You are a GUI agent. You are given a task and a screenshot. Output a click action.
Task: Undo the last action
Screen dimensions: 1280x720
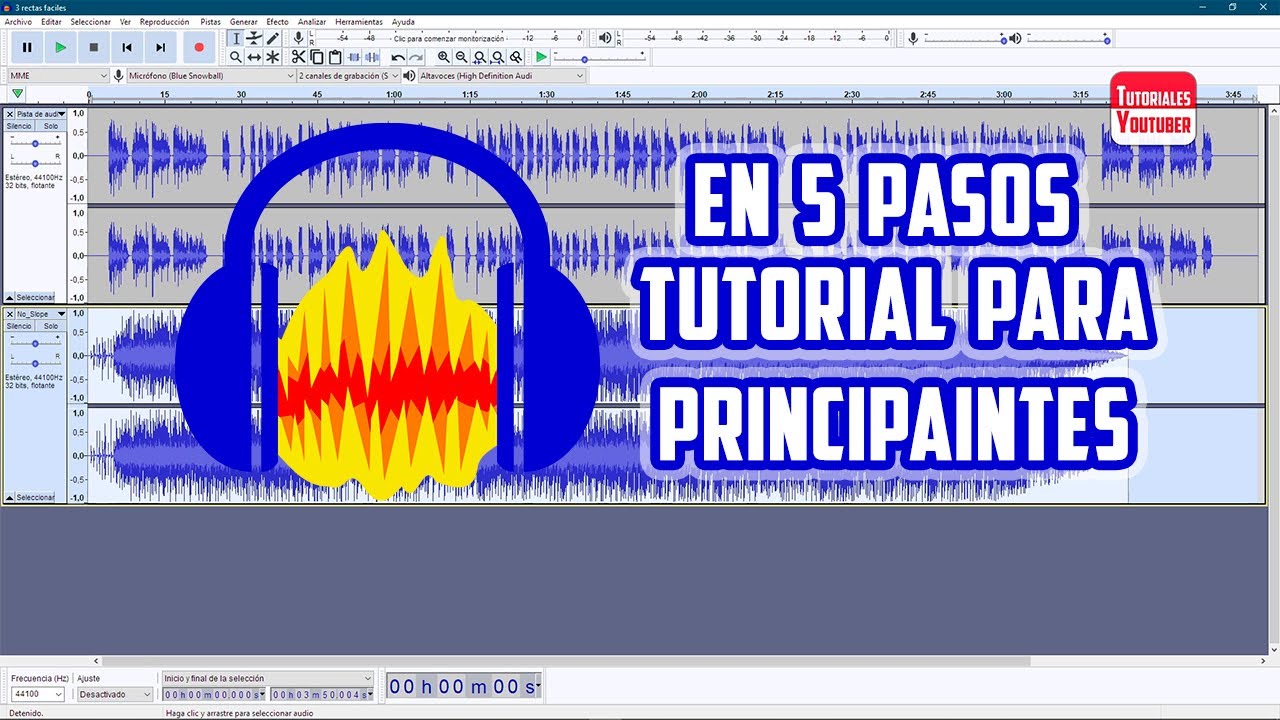point(398,57)
